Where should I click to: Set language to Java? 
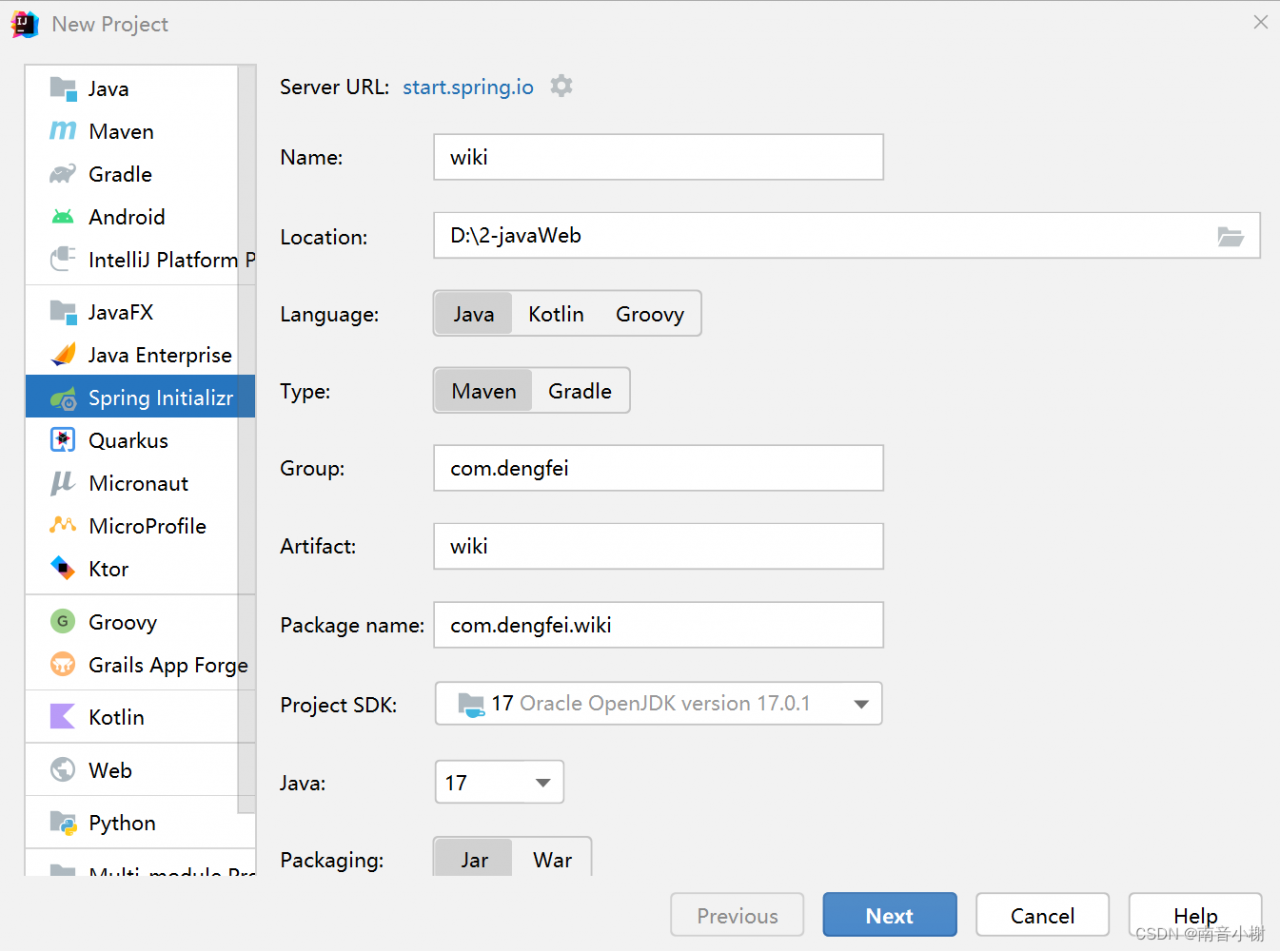(x=473, y=314)
